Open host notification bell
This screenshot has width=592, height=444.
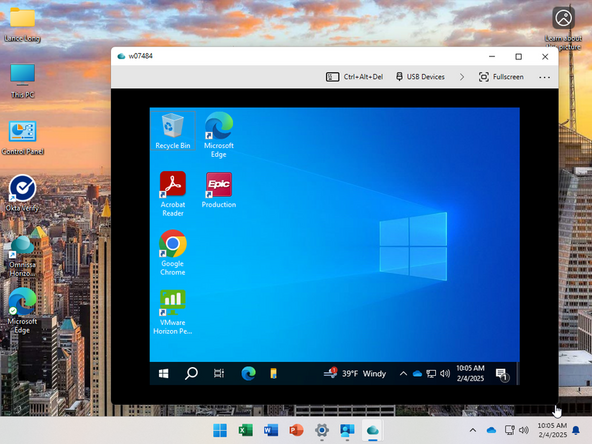pos(576,430)
